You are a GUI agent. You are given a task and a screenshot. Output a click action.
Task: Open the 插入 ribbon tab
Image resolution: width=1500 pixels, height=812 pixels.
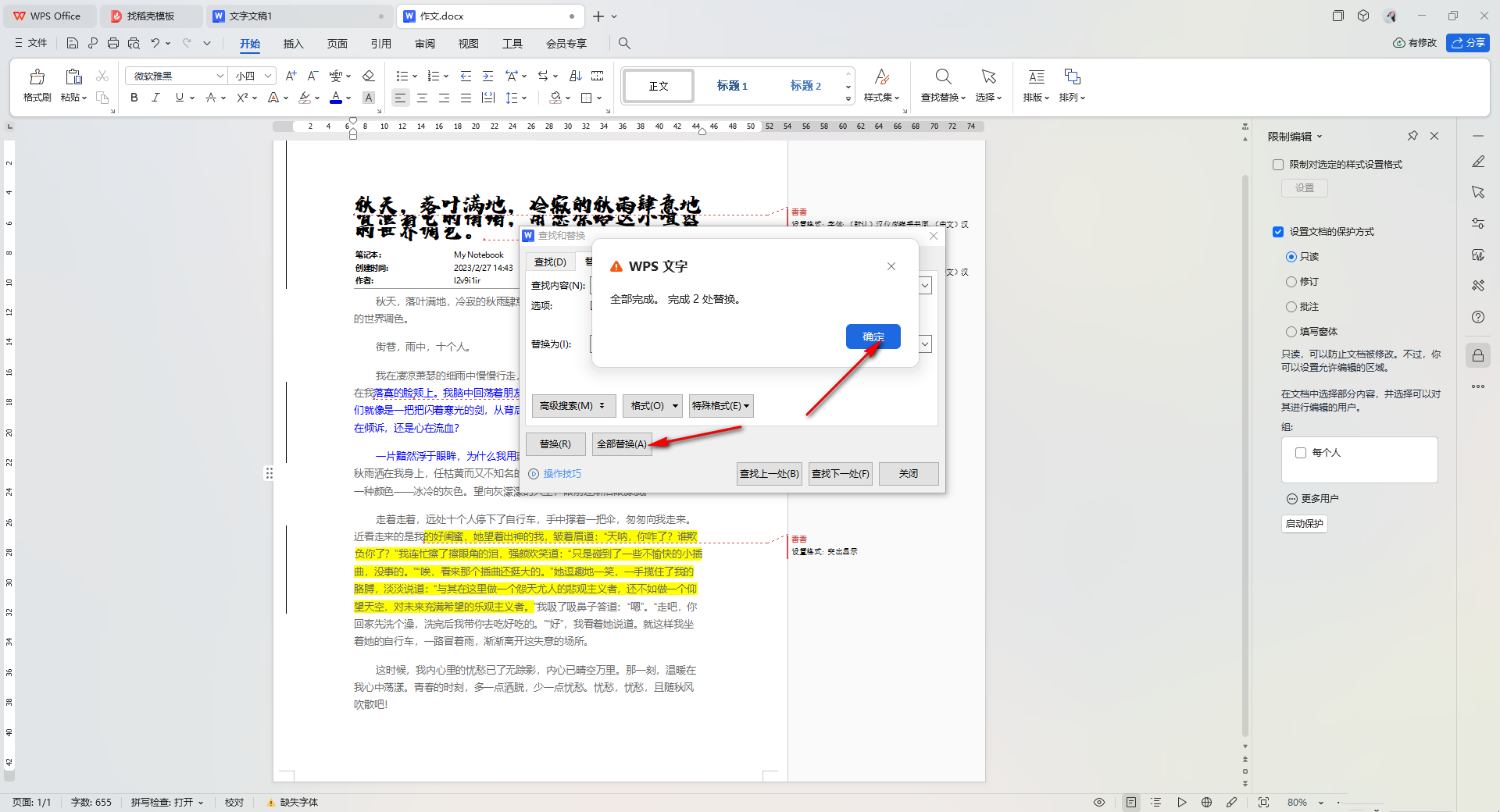pos(293,44)
